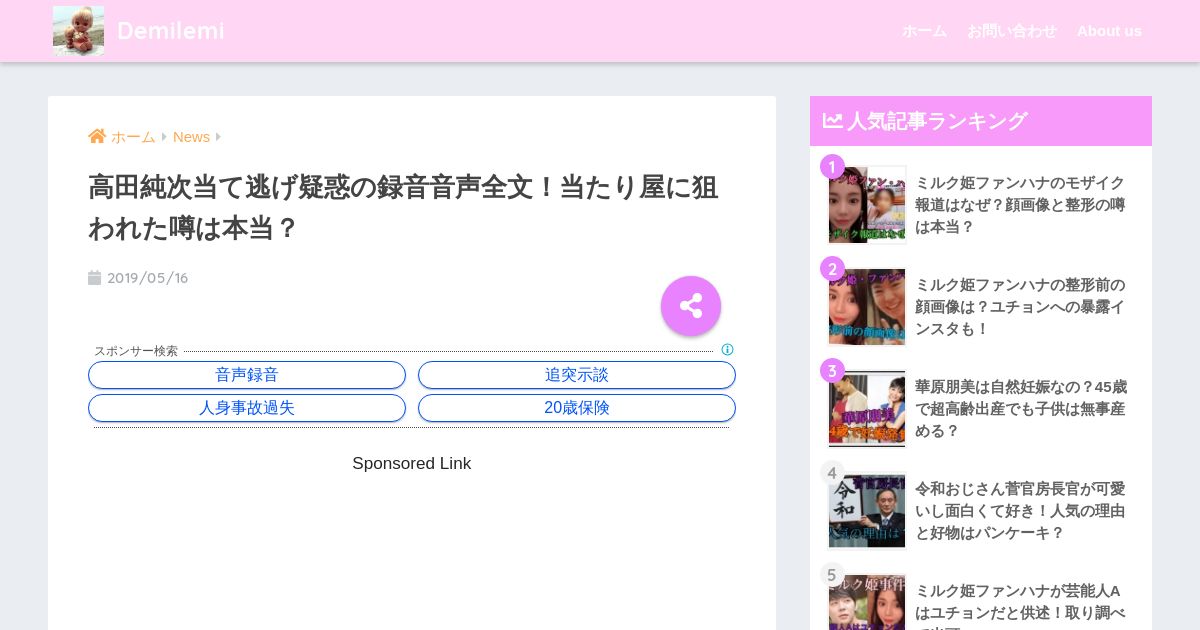The image size is (1200, 630).
Task: Select the 20歳保険 sponsored search button
Action: 577,408
